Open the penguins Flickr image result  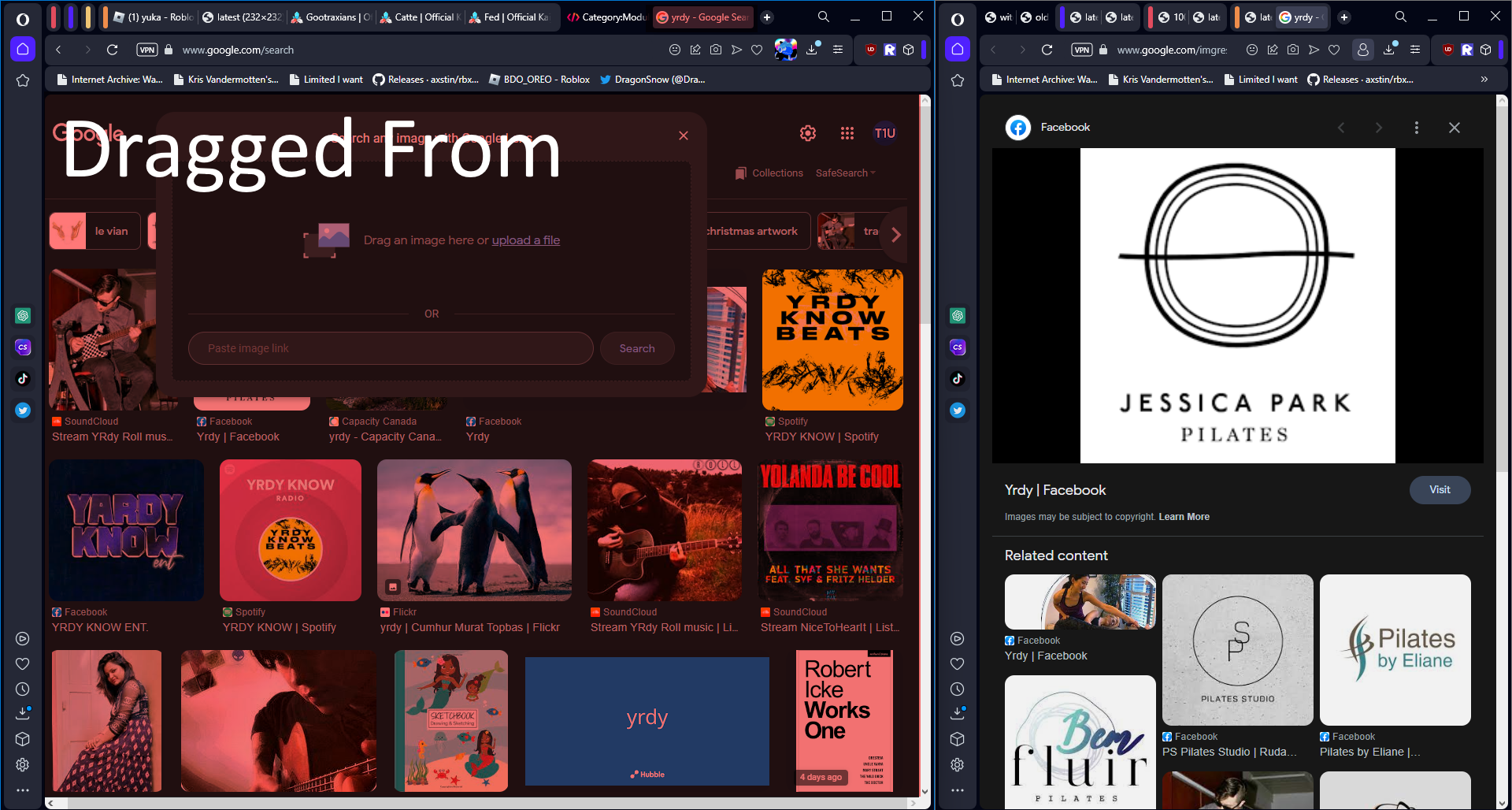point(474,530)
